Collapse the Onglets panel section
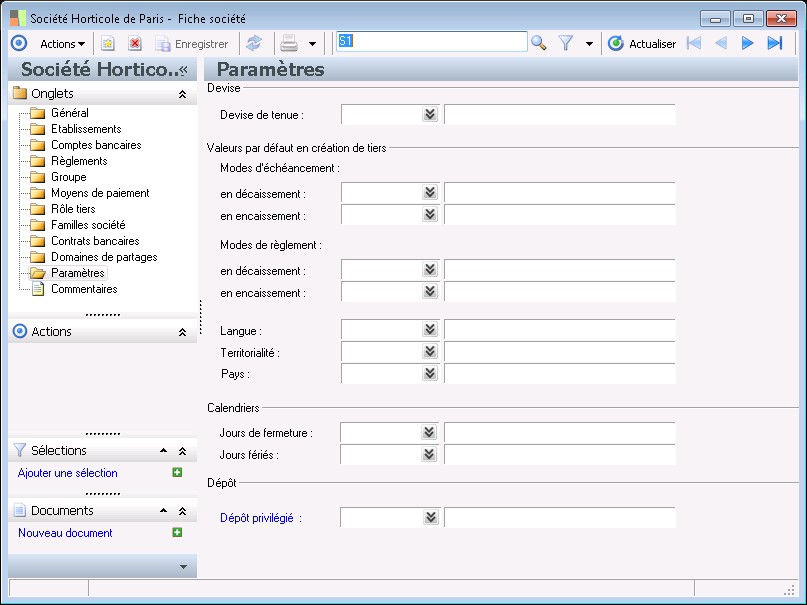 (x=182, y=94)
